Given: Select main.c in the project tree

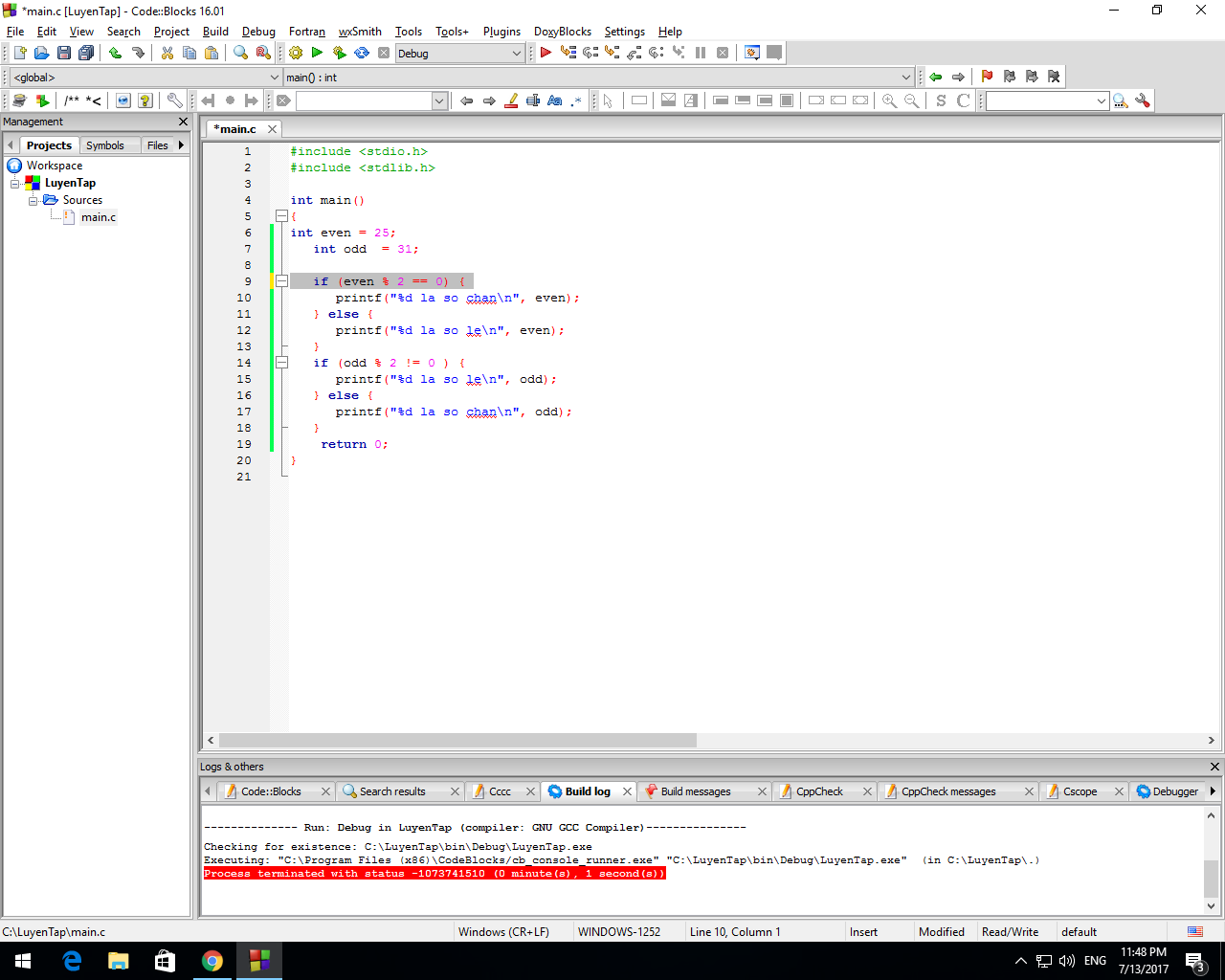Looking at the screenshot, I should coord(98,217).
